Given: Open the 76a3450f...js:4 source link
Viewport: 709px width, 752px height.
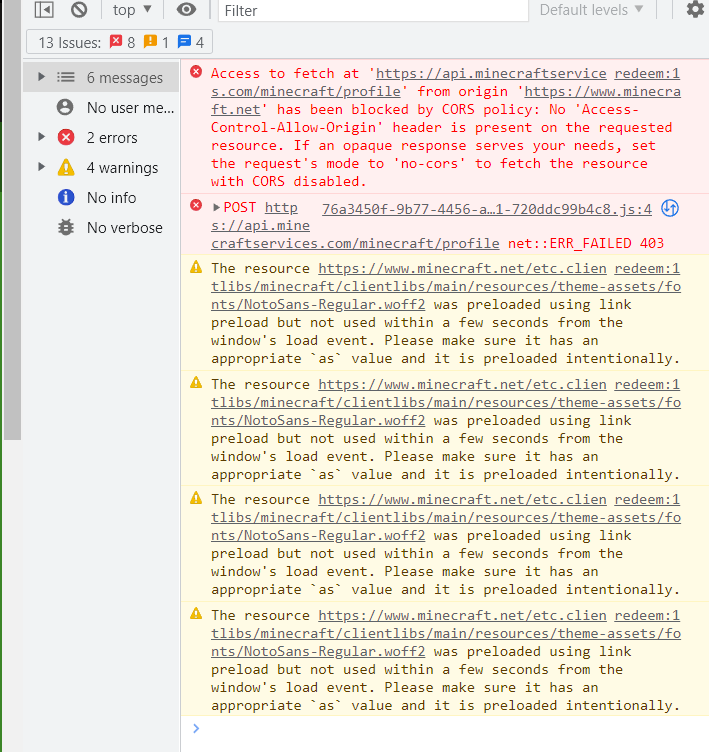Looking at the screenshot, I should click(x=486, y=209).
